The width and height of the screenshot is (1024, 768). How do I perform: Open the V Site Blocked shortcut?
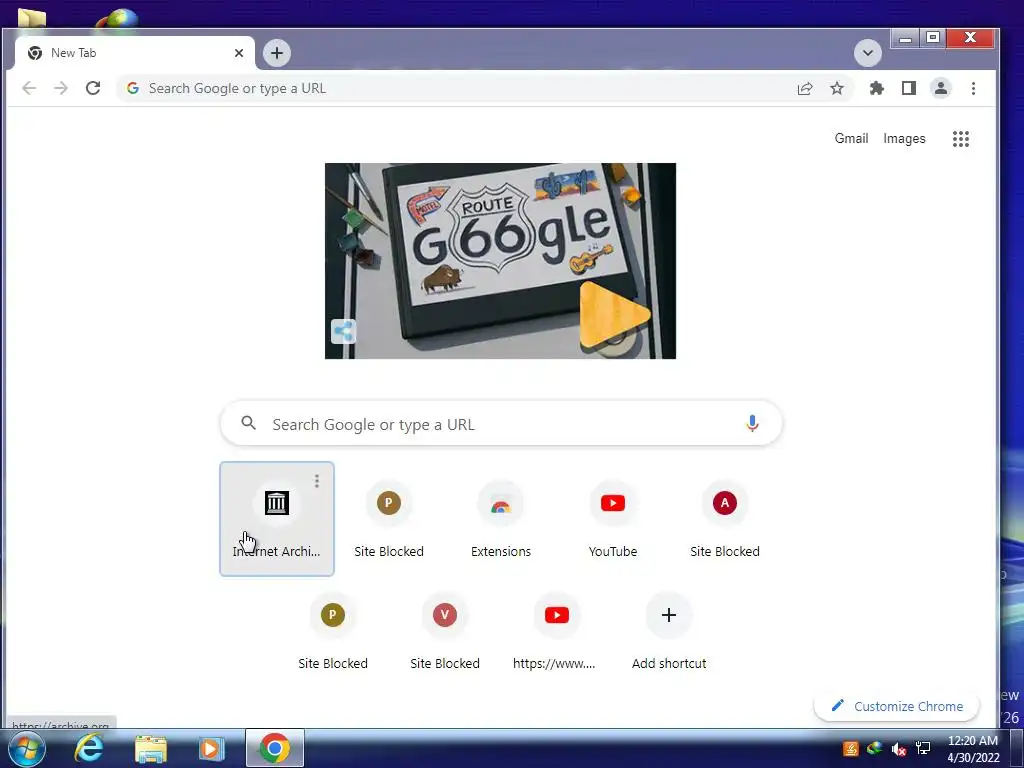tap(445, 631)
